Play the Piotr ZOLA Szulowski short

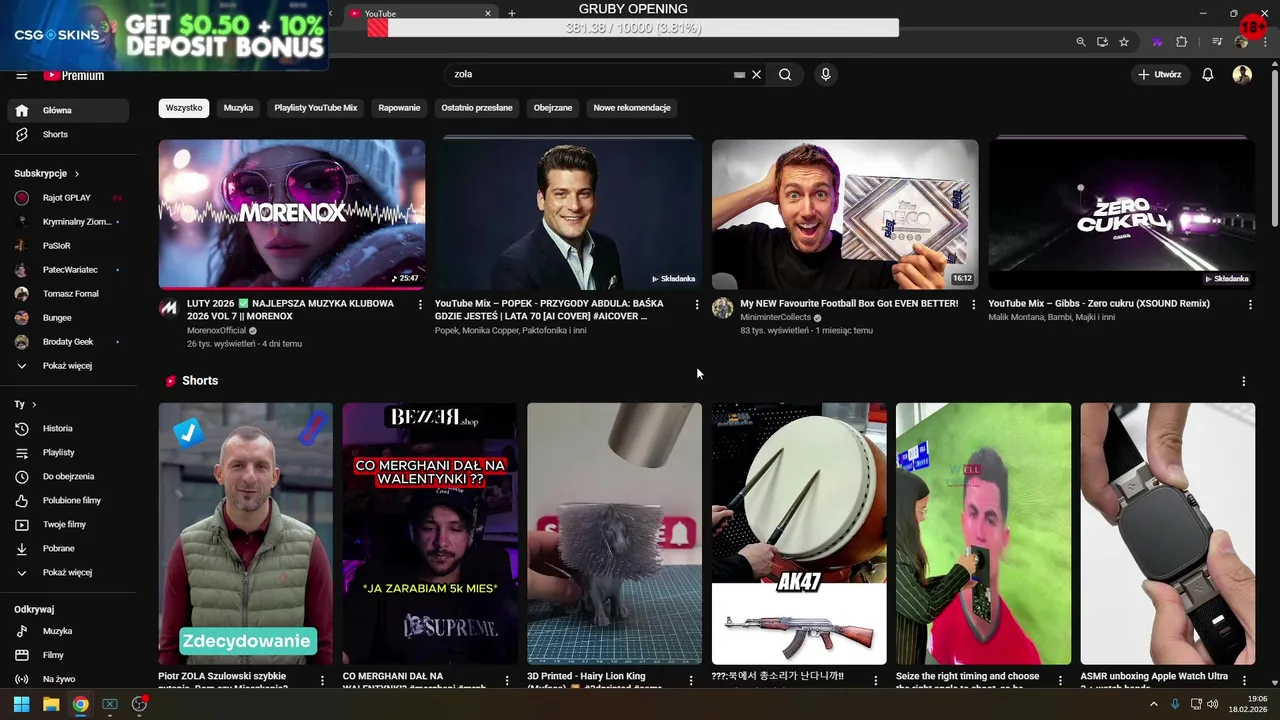(x=246, y=534)
